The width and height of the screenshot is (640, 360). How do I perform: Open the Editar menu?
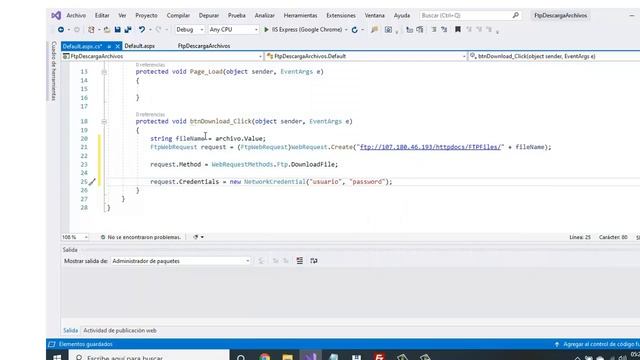pos(102,16)
